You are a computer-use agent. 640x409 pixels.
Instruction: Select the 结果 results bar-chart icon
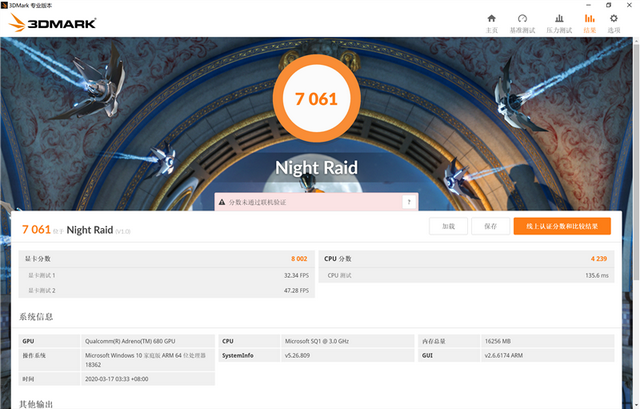[x=589, y=22]
